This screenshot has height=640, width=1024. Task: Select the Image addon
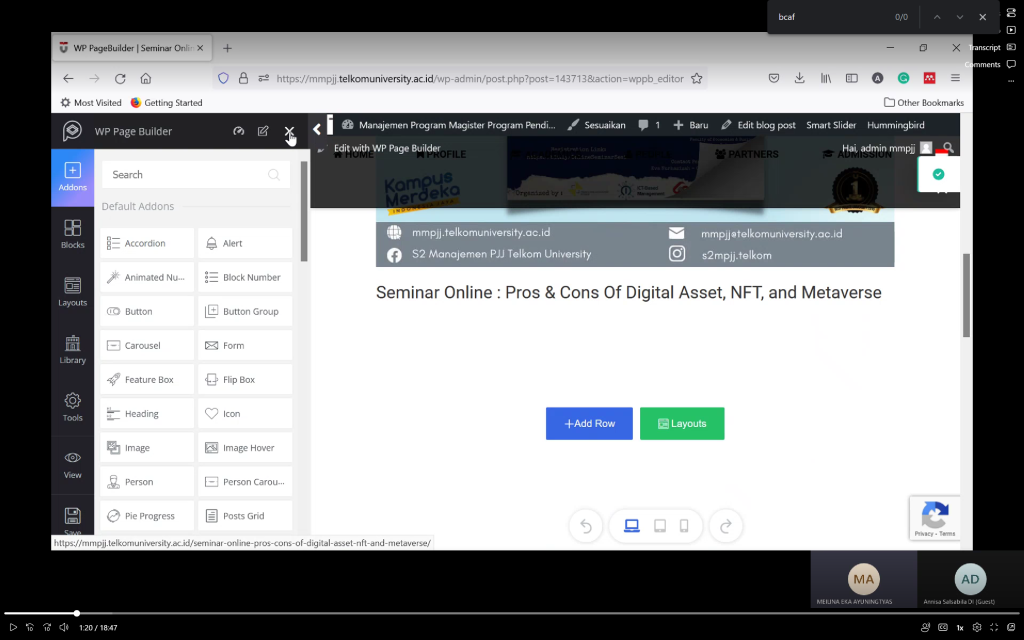click(147, 447)
